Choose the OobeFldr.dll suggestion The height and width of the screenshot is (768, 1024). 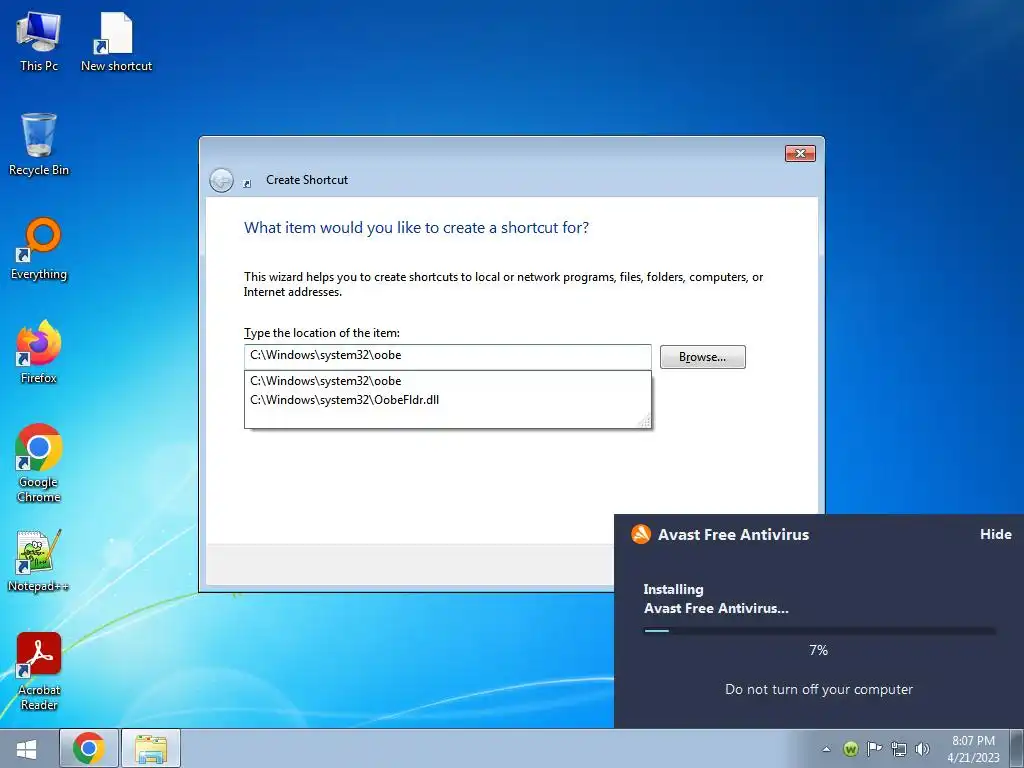447,400
